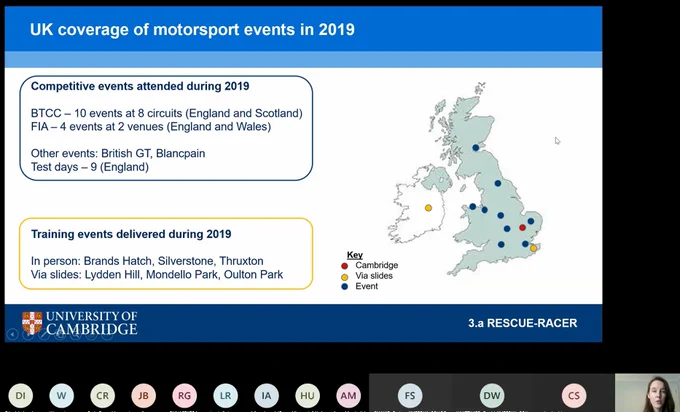The height and width of the screenshot is (412, 680).
Task: Select participant avatar DI
Action: (x=20, y=396)
